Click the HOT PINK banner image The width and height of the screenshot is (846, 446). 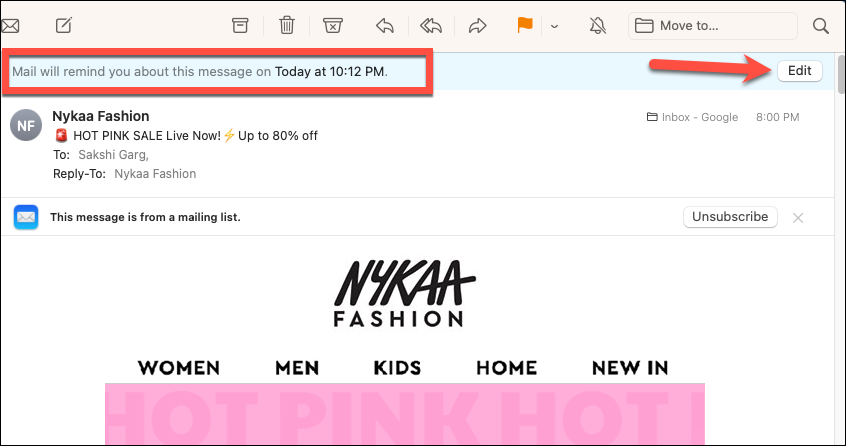[405, 414]
